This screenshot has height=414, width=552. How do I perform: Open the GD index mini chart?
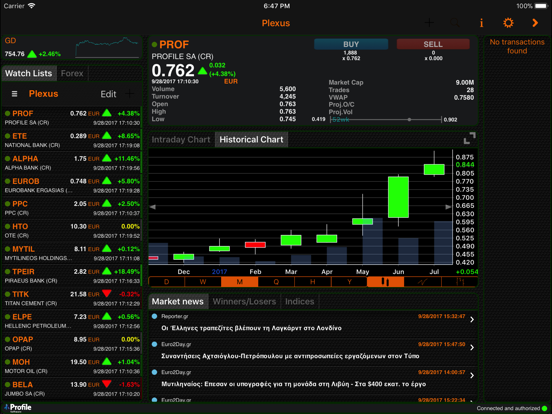click(x=107, y=48)
